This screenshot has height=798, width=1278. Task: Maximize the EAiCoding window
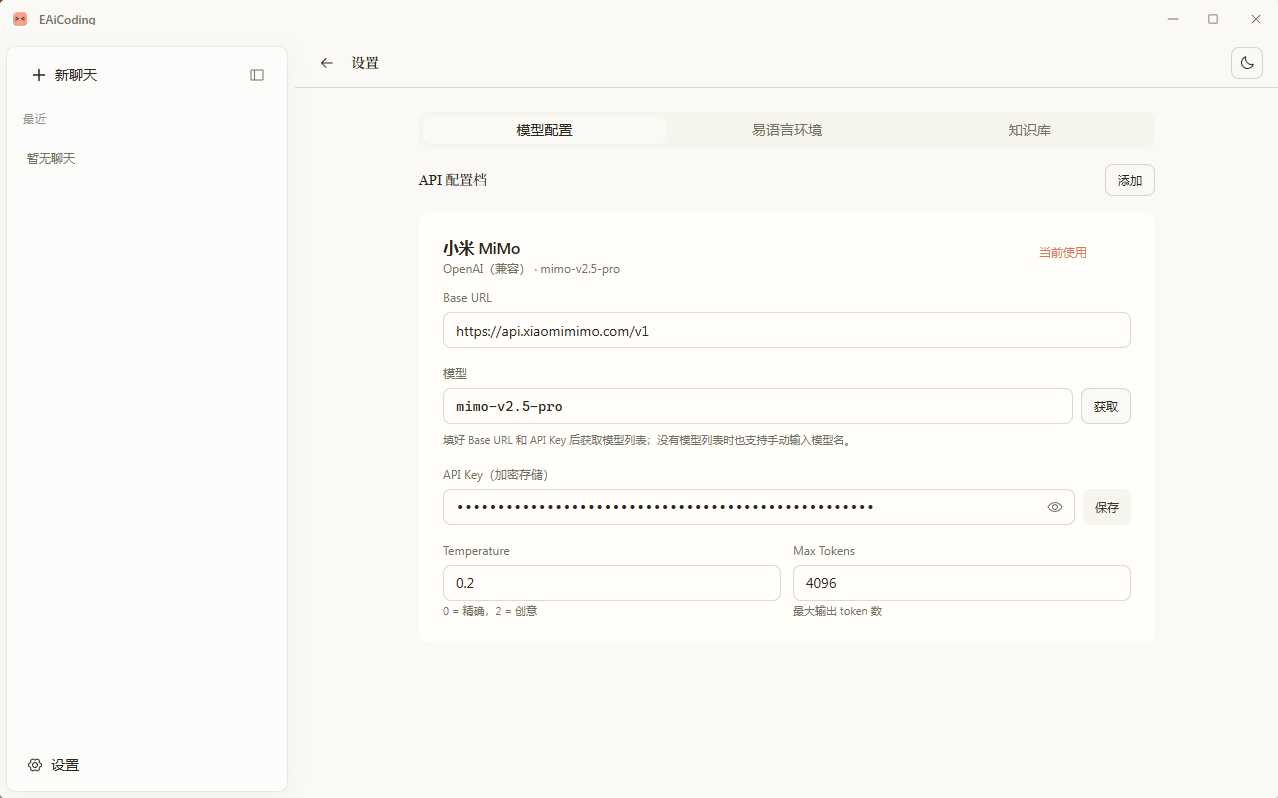(x=1213, y=19)
